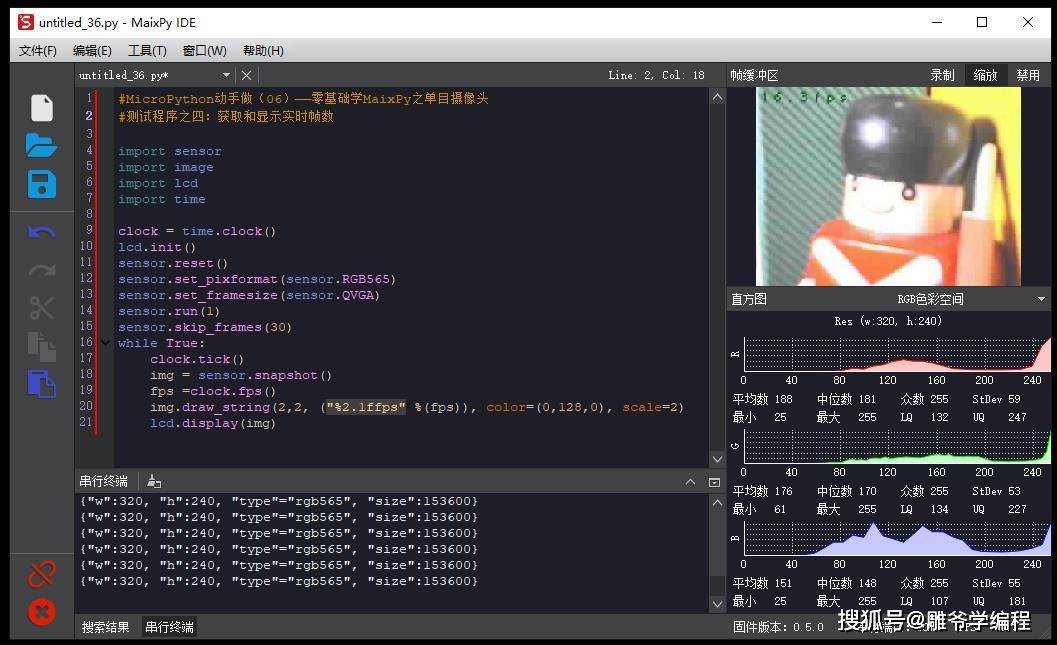1057x645 pixels.
Task: Close the untitled_36.py editor tab
Action: (246, 74)
